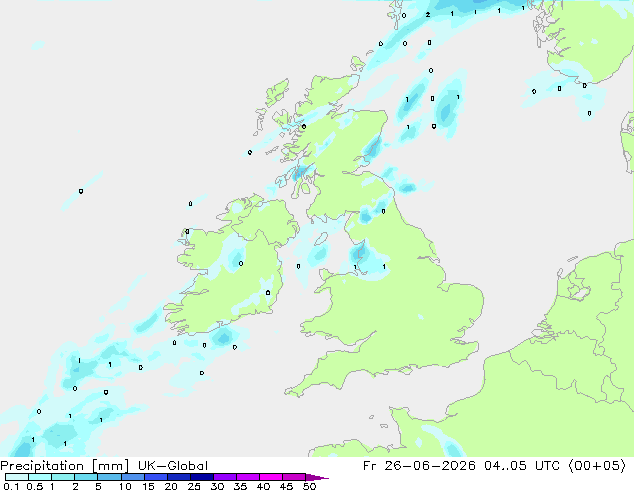Click the "2" precipitation value on the map

coord(428,15)
